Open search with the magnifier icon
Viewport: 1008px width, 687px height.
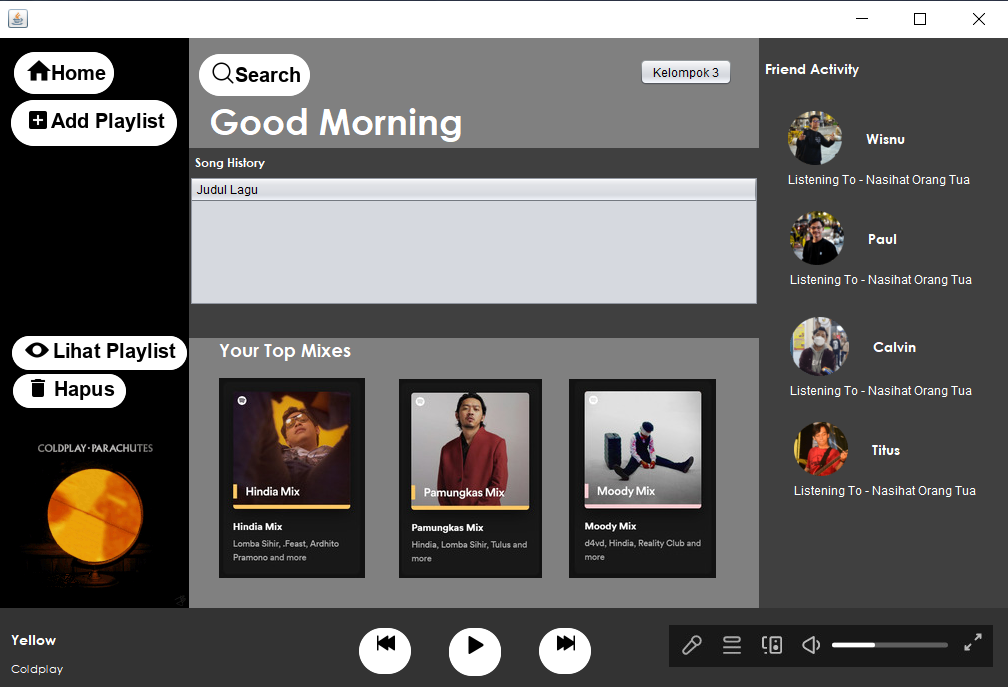point(222,74)
